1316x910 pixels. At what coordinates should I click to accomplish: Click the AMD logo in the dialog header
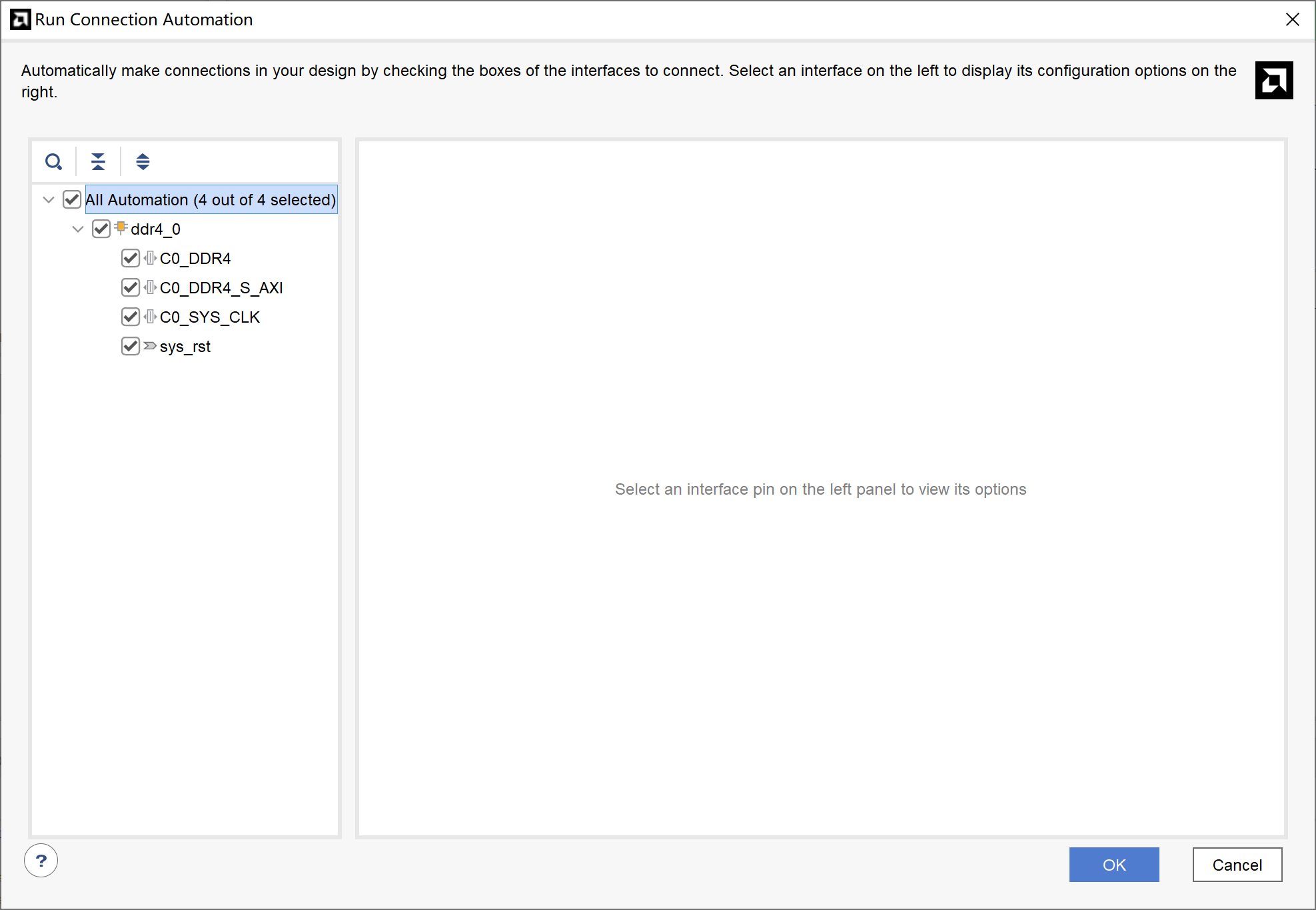[1274, 81]
